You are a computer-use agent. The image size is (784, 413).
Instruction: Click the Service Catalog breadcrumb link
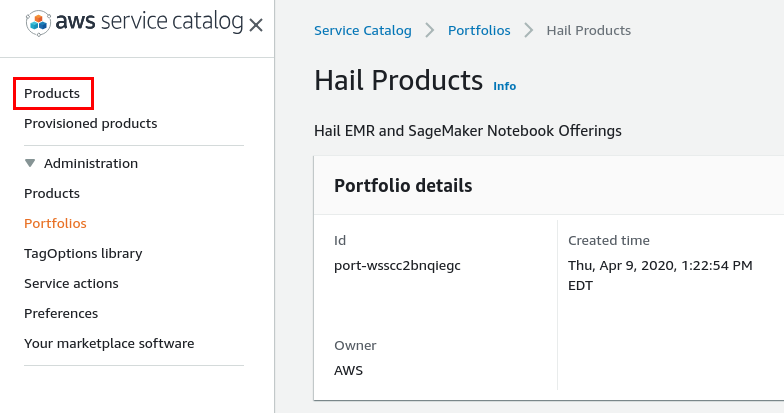click(363, 30)
